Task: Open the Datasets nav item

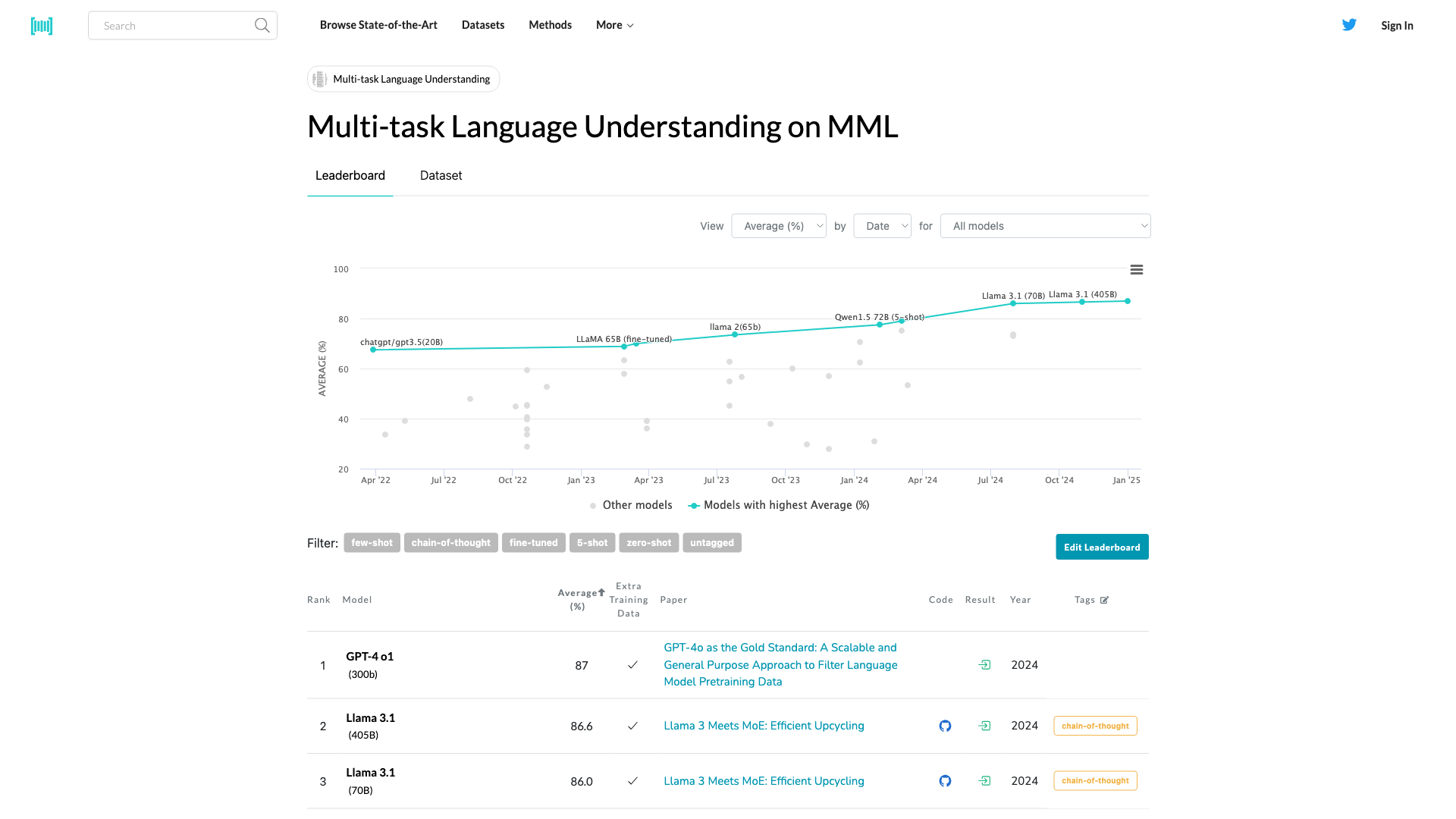Action: 483,25
